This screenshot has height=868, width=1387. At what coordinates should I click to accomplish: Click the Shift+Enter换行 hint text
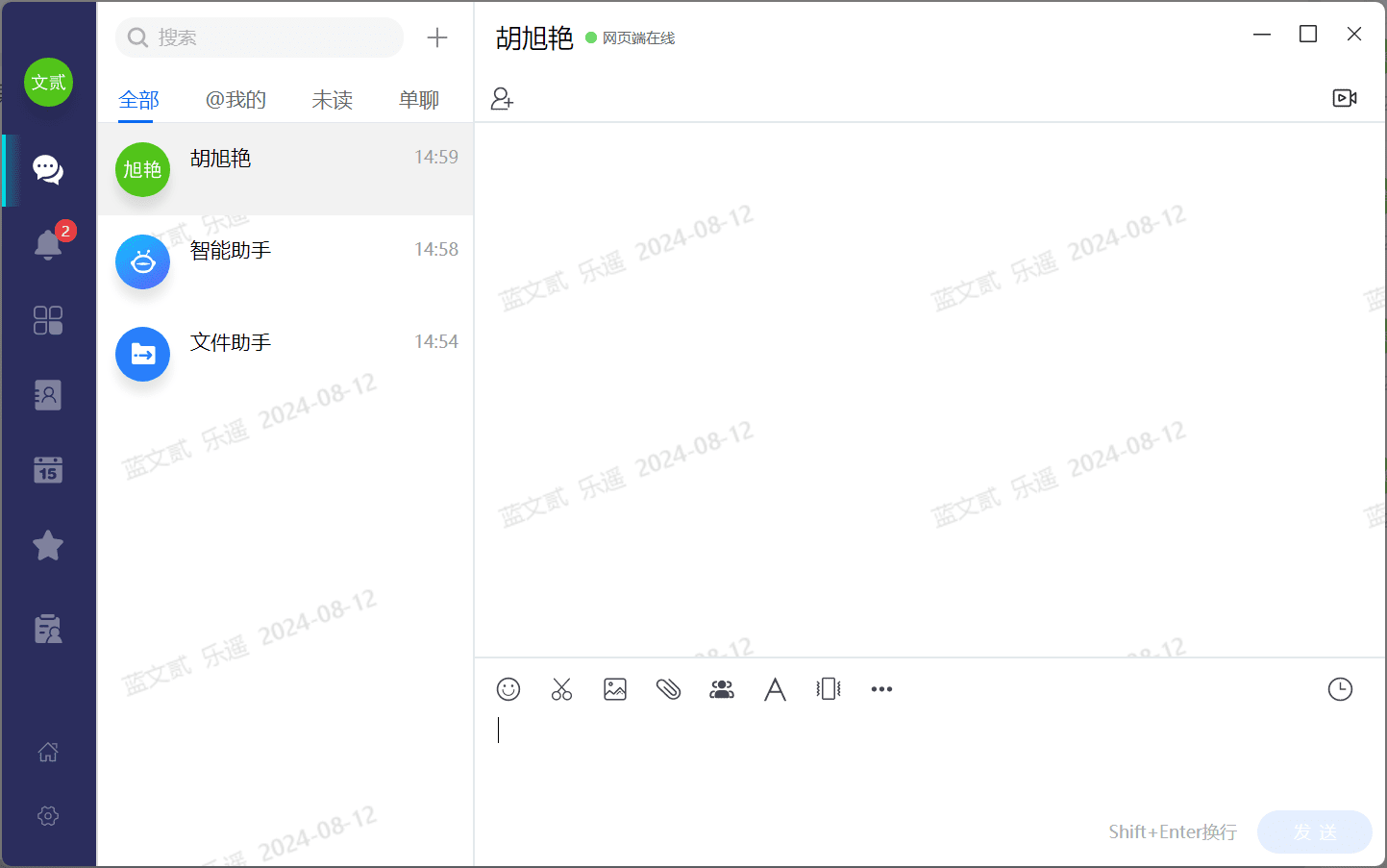pos(1173,831)
